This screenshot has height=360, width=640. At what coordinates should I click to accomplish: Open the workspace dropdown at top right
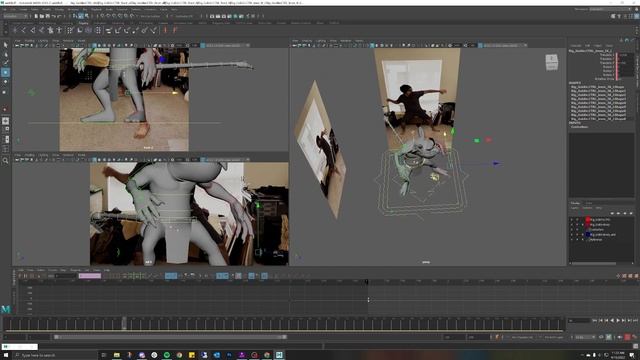(610, 9)
